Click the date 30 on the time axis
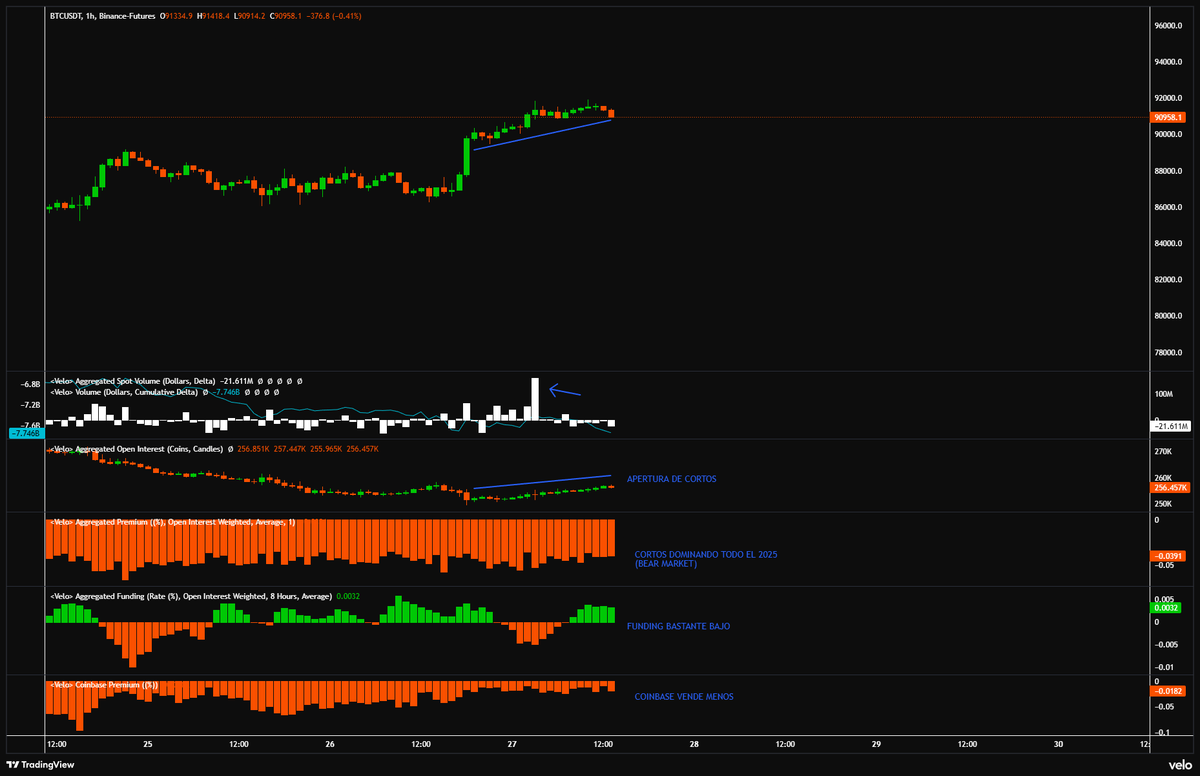Viewport: 1200px width, 776px height. coord(1058,744)
